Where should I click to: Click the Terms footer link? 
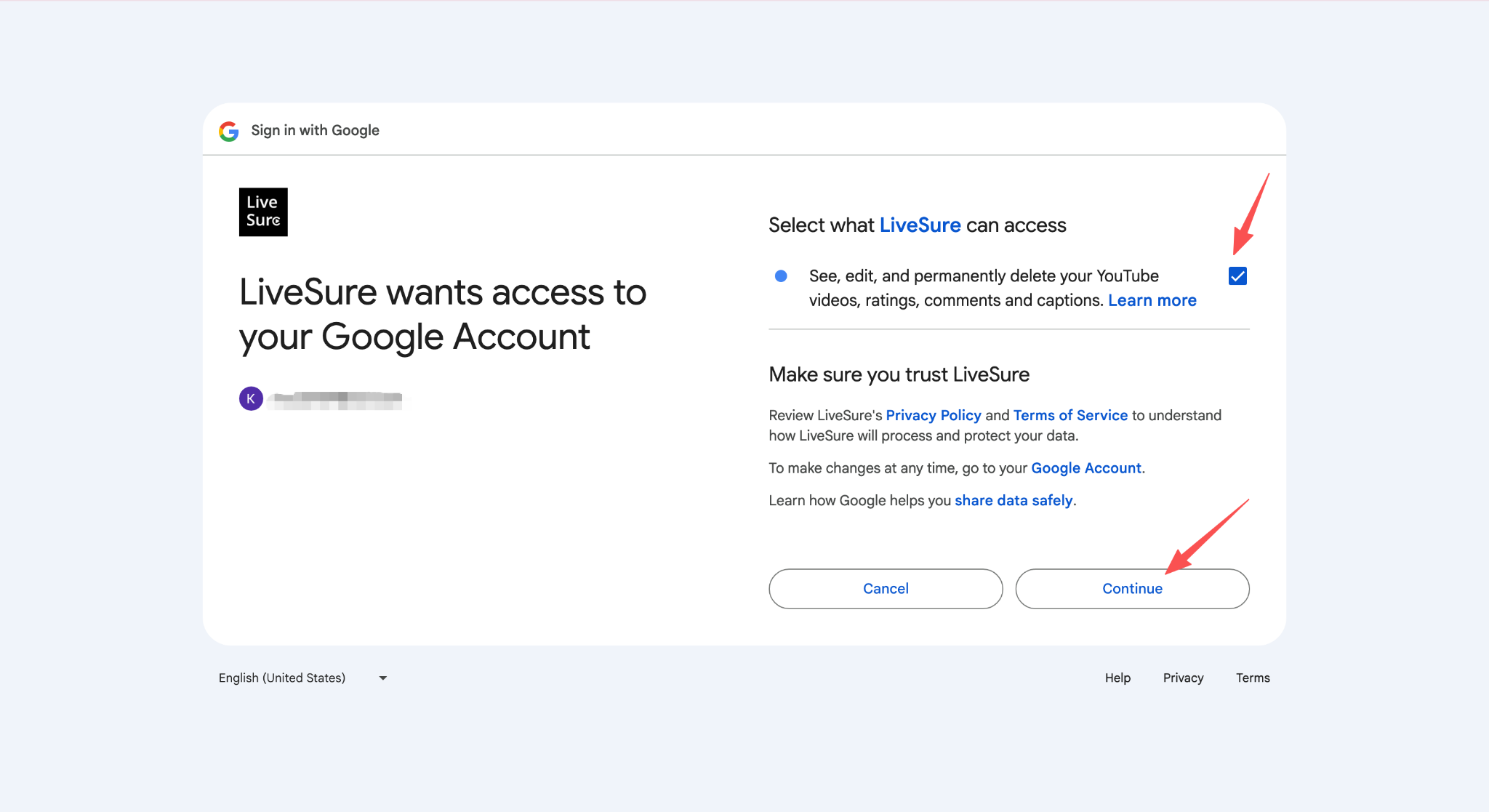coord(1253,678)
